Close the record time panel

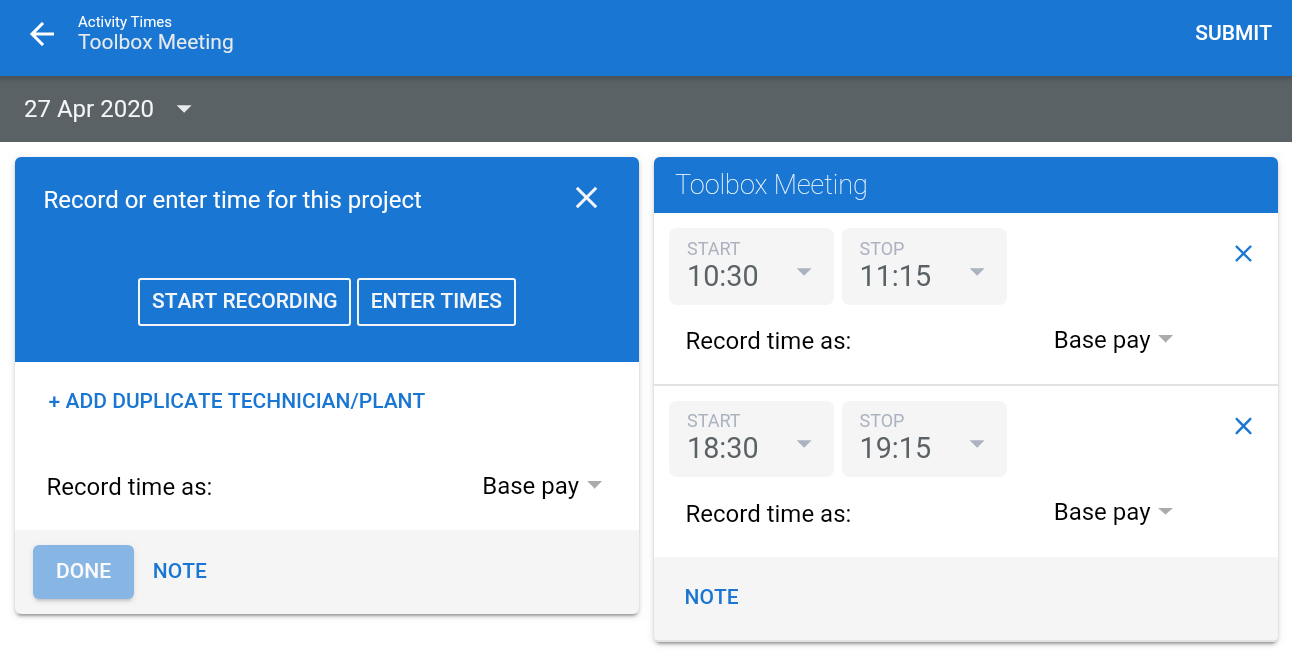(x=586, y=198)
